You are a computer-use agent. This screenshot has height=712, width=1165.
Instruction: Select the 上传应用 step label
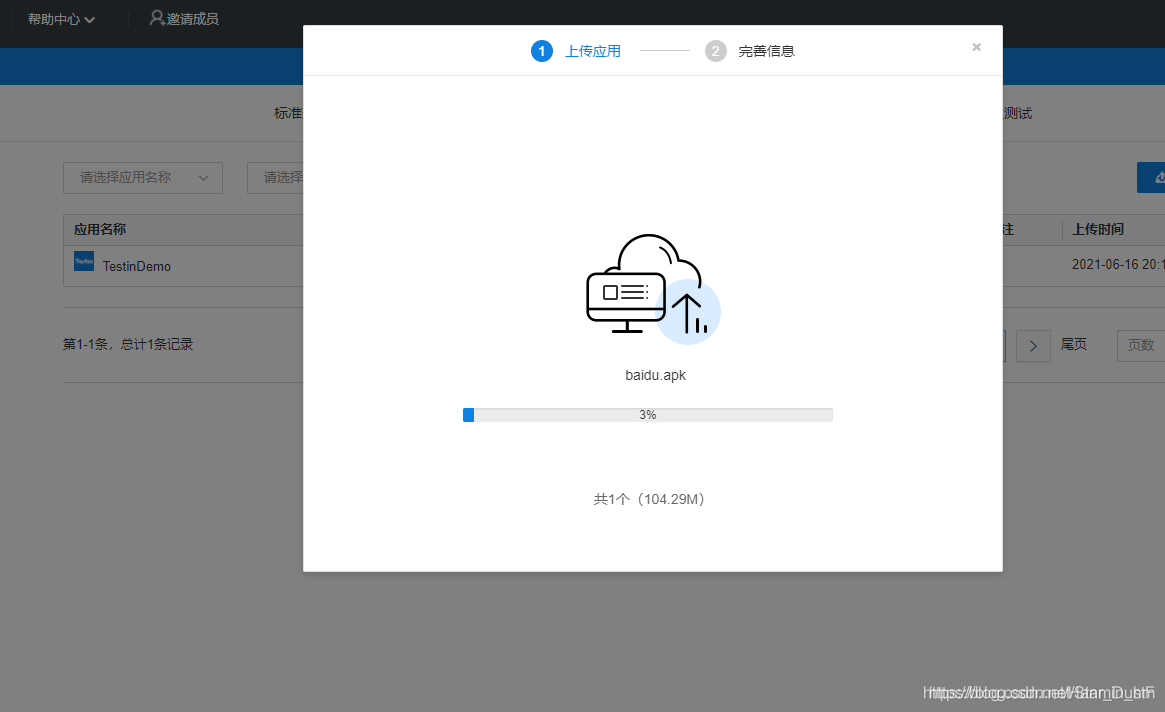593,50
